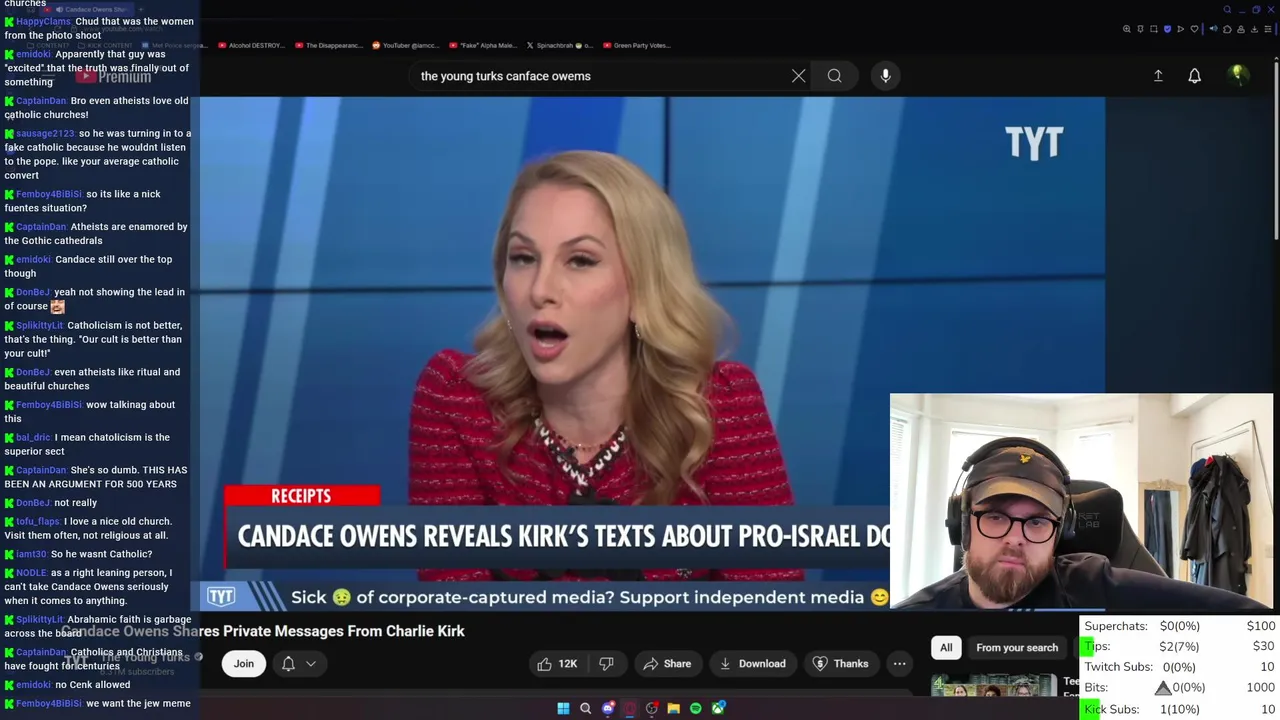
Task: Click tofu_flaps username in chat
Action: click(38, 521)
